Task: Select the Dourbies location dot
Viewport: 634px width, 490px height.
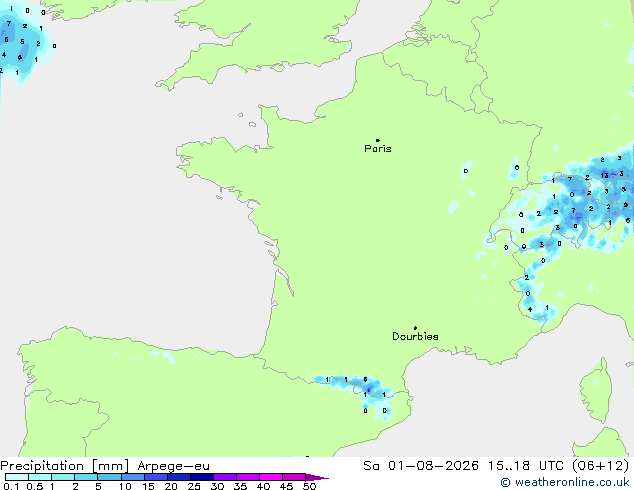Action: coord(415,328)
